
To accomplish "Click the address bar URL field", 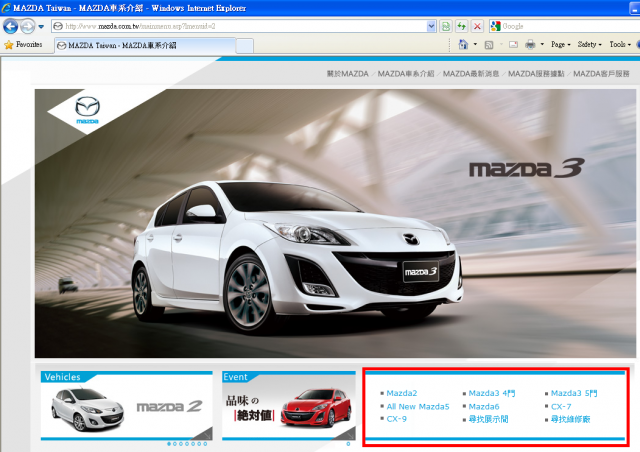I will (x=244, y=26).
